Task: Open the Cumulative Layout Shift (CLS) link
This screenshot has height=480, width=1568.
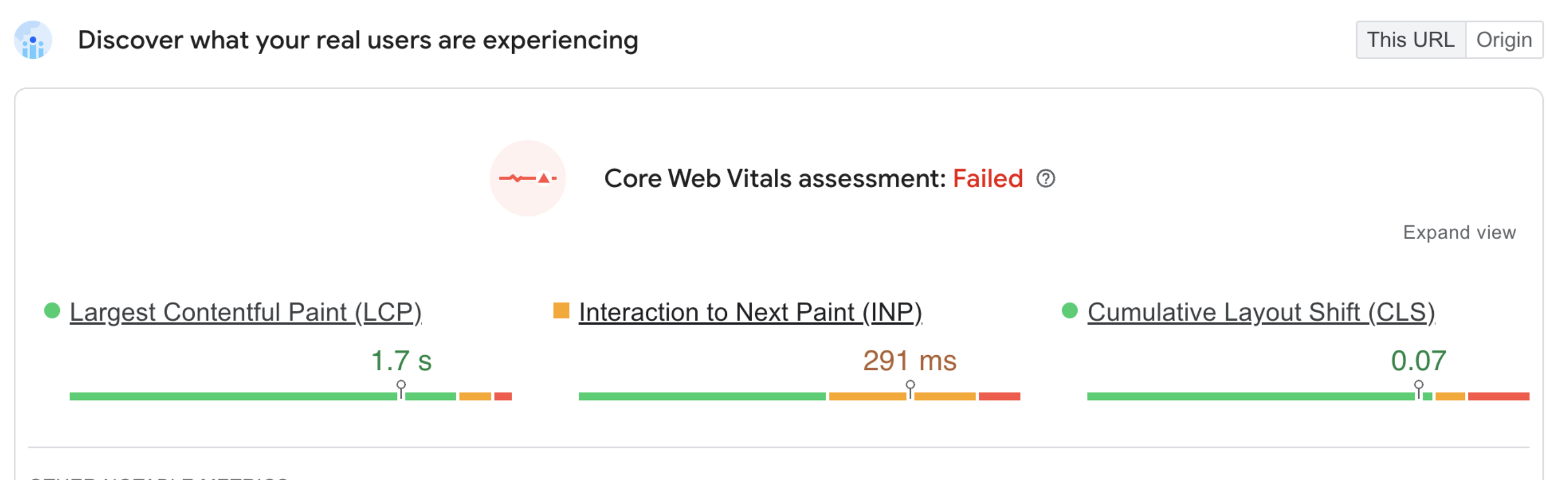Action: pos(1260,312)
